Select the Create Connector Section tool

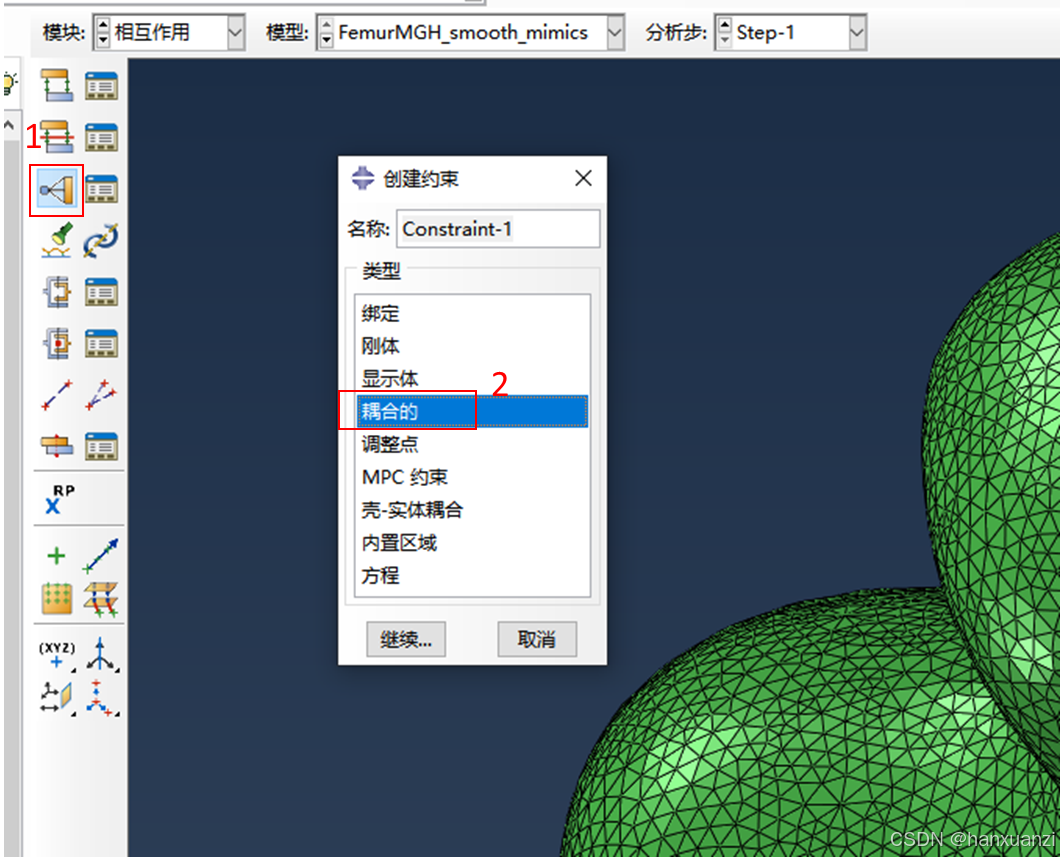coord(57,292)
